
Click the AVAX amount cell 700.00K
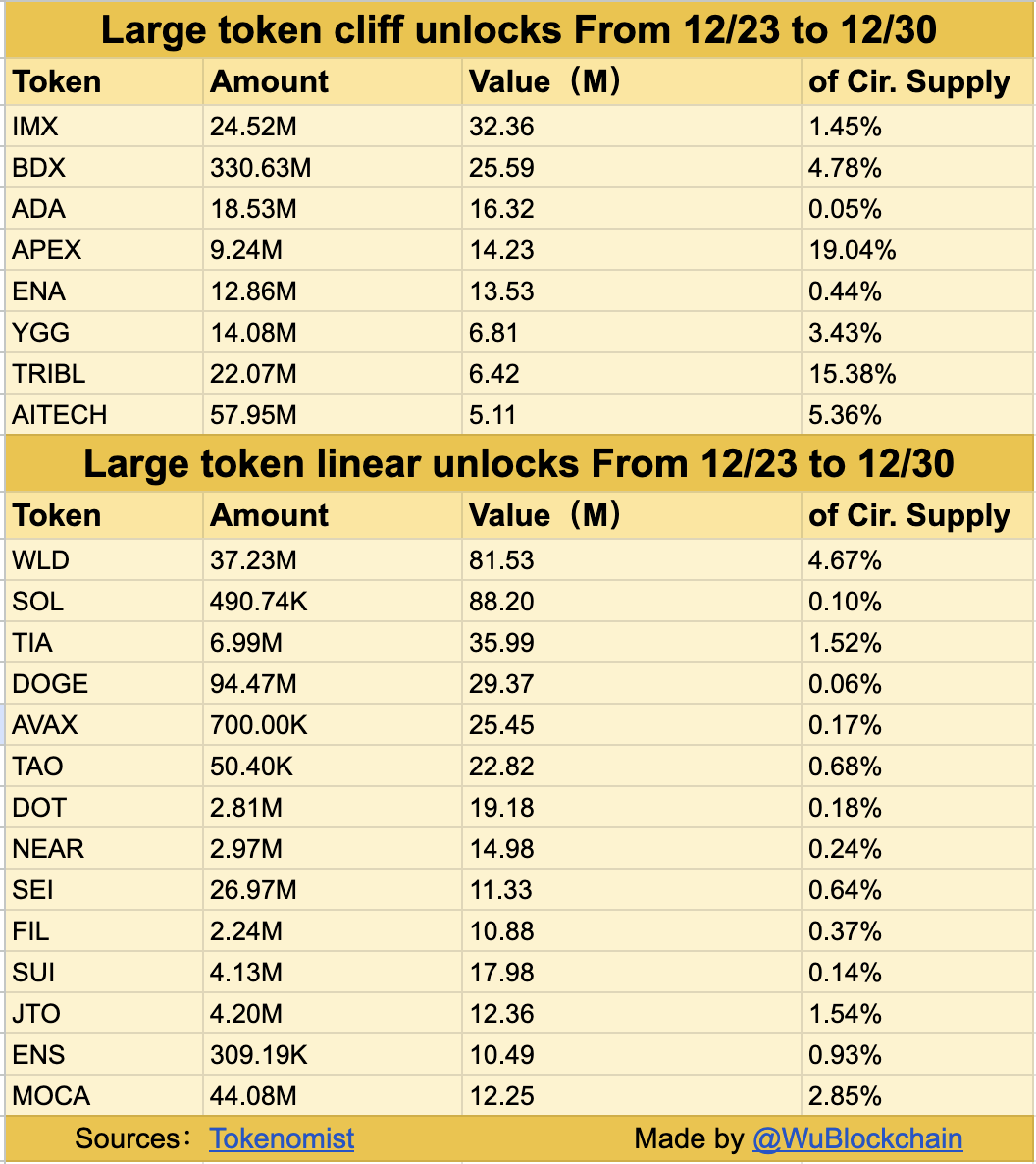(259, 725)
